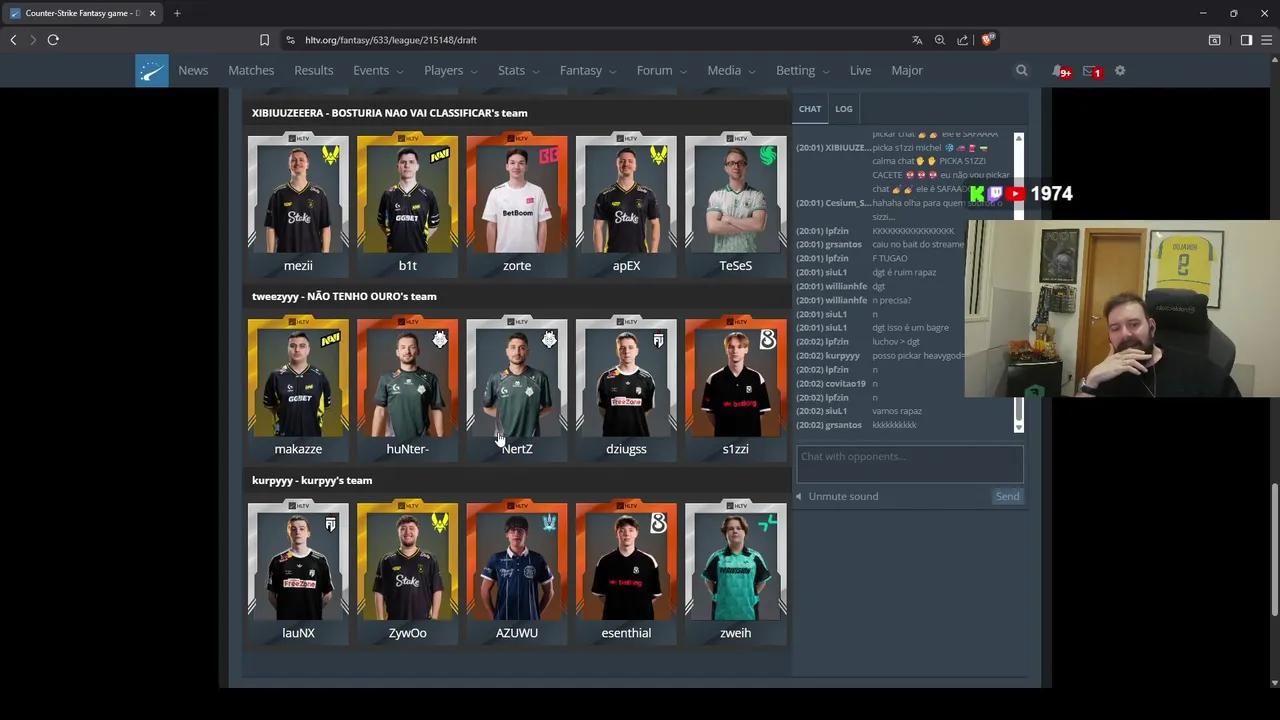Select the zweih player card

click(735, 572)
